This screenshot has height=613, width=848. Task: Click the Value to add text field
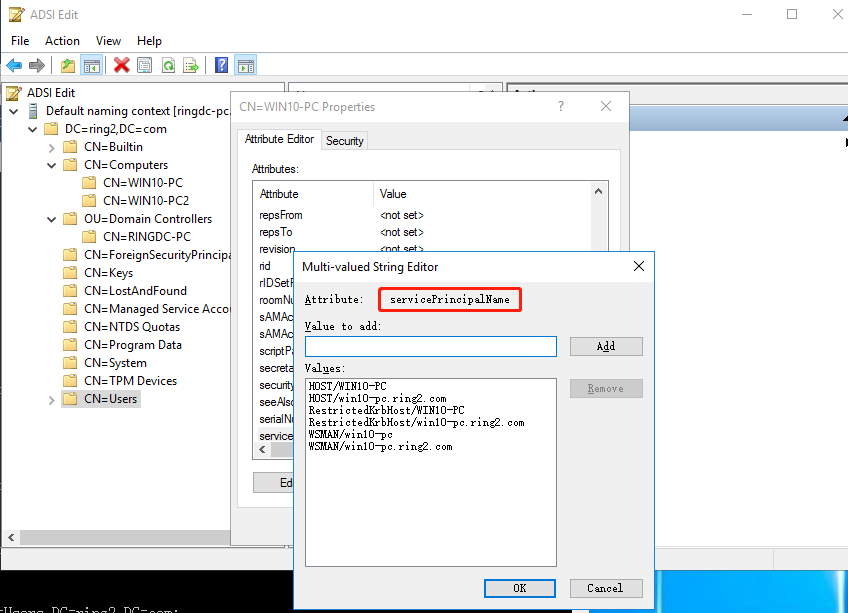(430, 346)
